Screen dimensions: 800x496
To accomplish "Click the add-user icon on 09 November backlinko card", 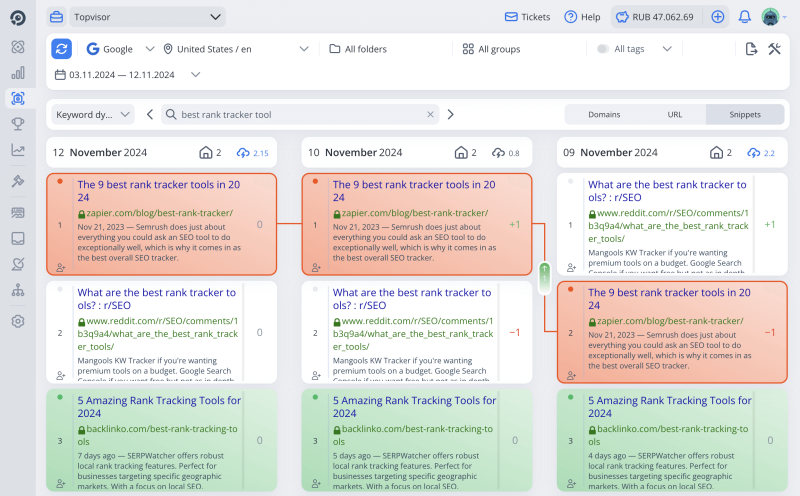I will pyautogui.click(x=571, y=483).
